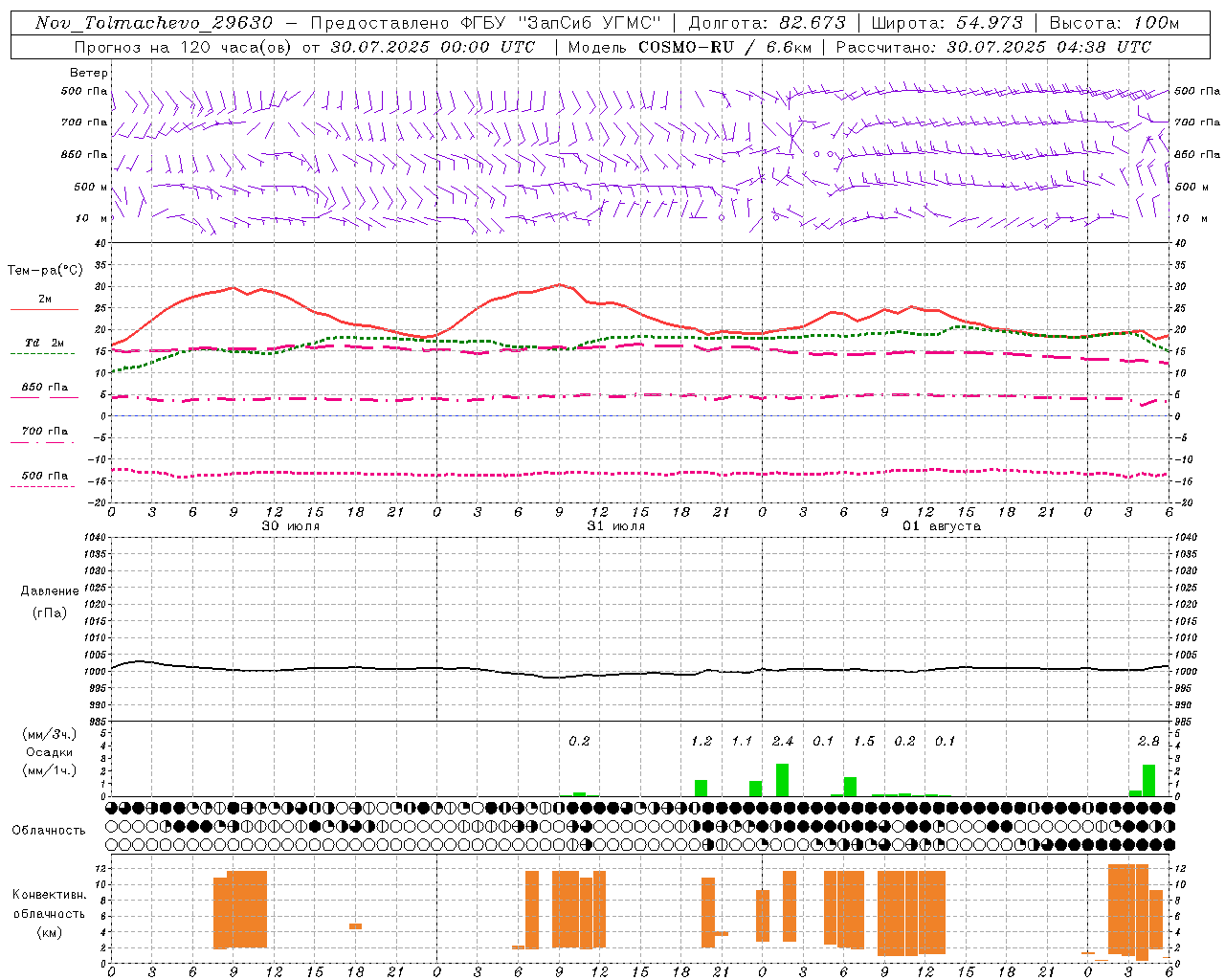Click the red 2м temperature legend line

pos(44,309)
